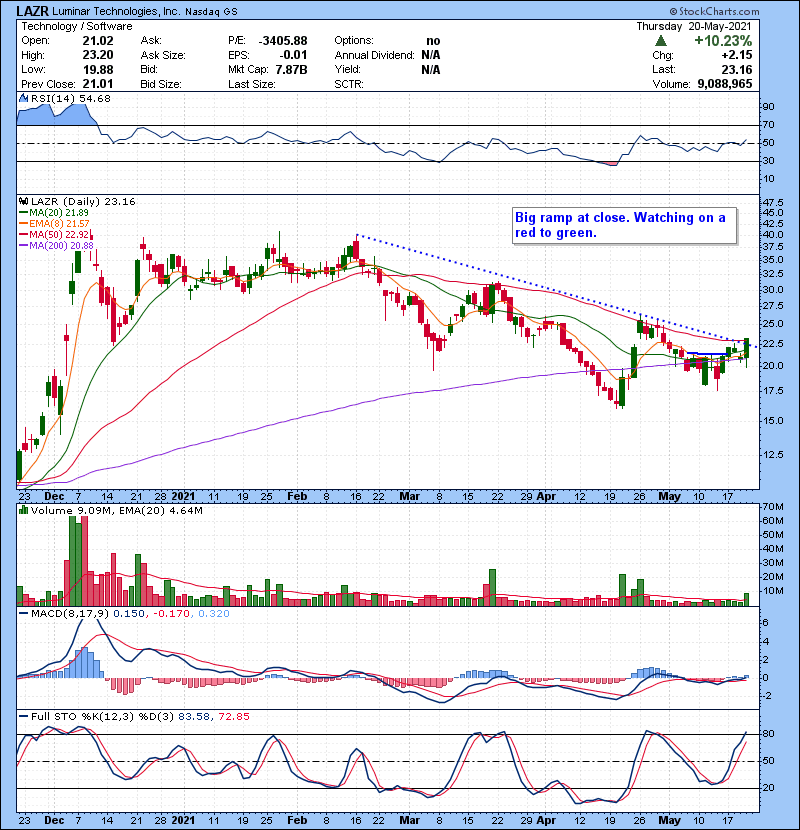Click the 70M label on the volume axis
The height and width of the screenshot is (830, 800).
pos(774,507)
